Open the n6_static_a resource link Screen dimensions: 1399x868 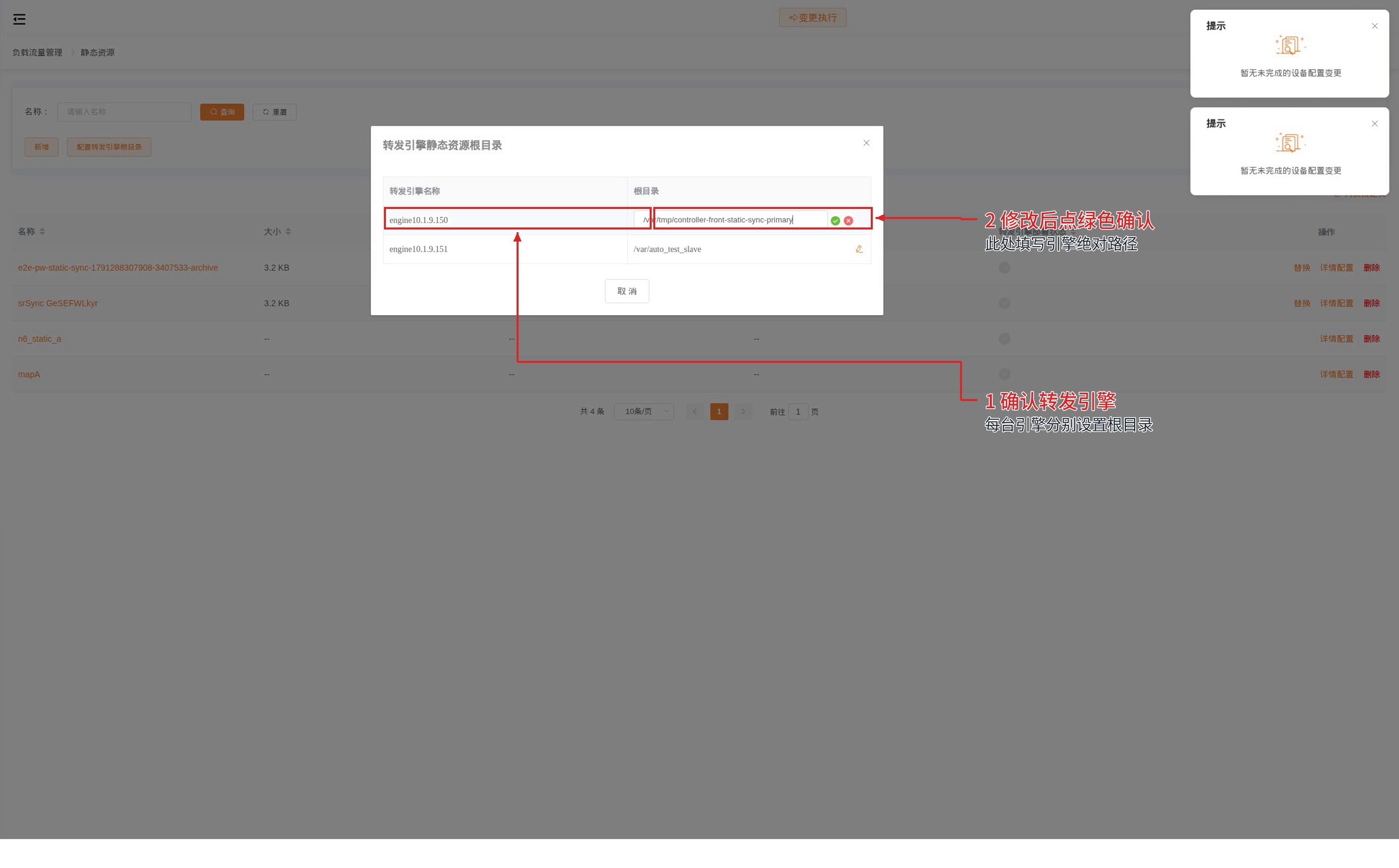tap(39, 339)
